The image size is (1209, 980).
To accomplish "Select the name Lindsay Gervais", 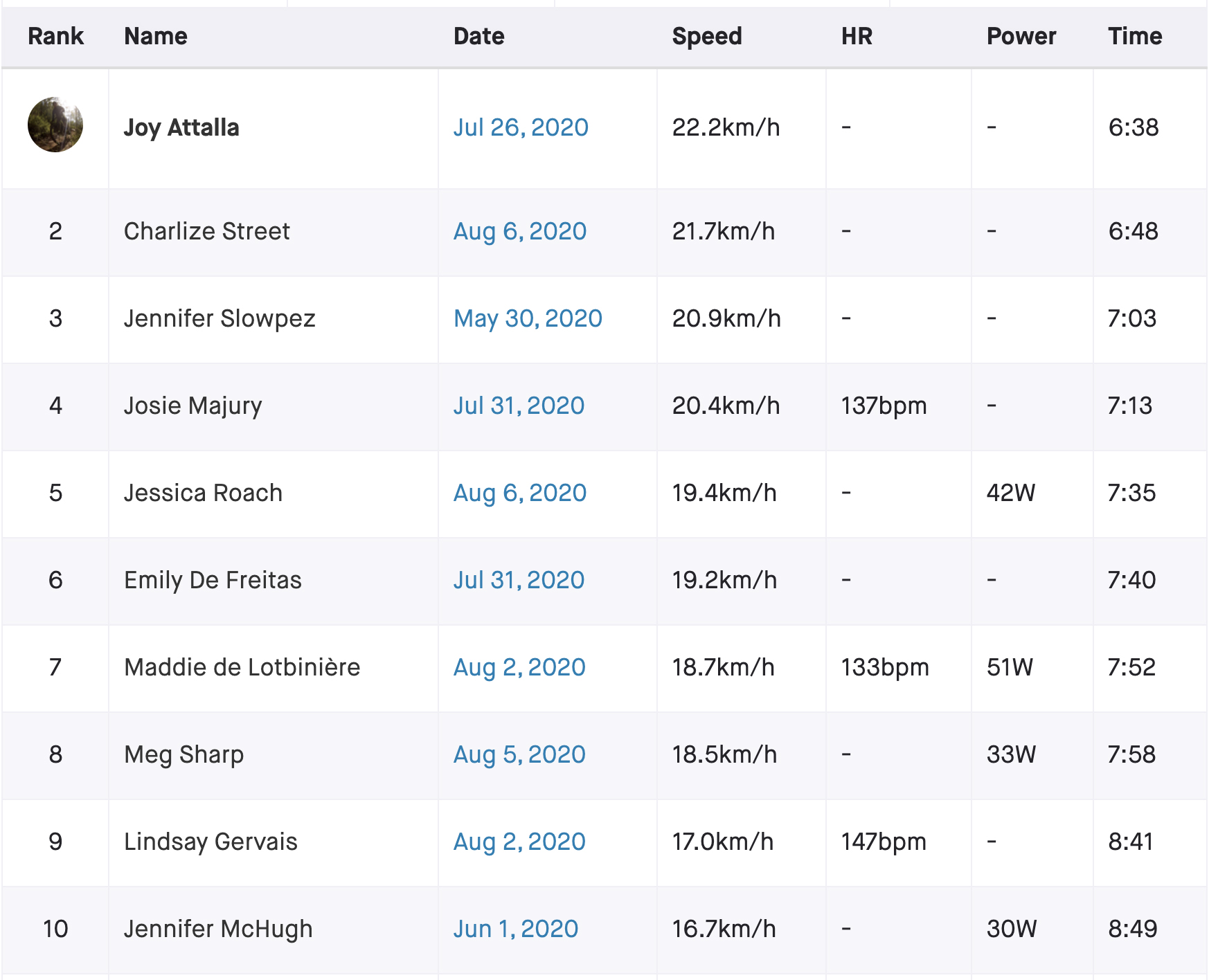I will pos(211,842).
